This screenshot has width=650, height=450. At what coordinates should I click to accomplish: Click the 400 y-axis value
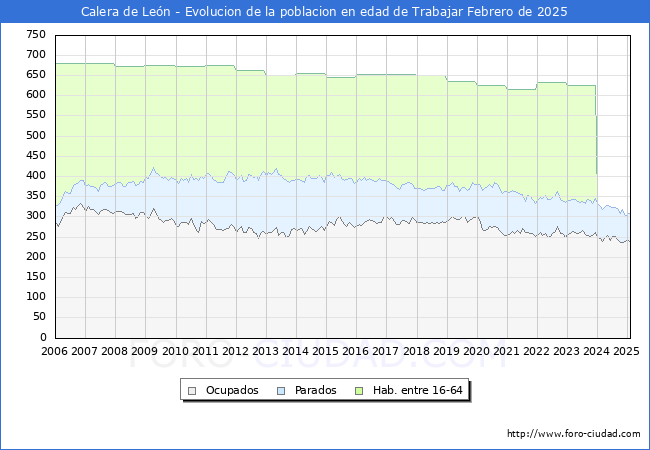click(36, 176)
